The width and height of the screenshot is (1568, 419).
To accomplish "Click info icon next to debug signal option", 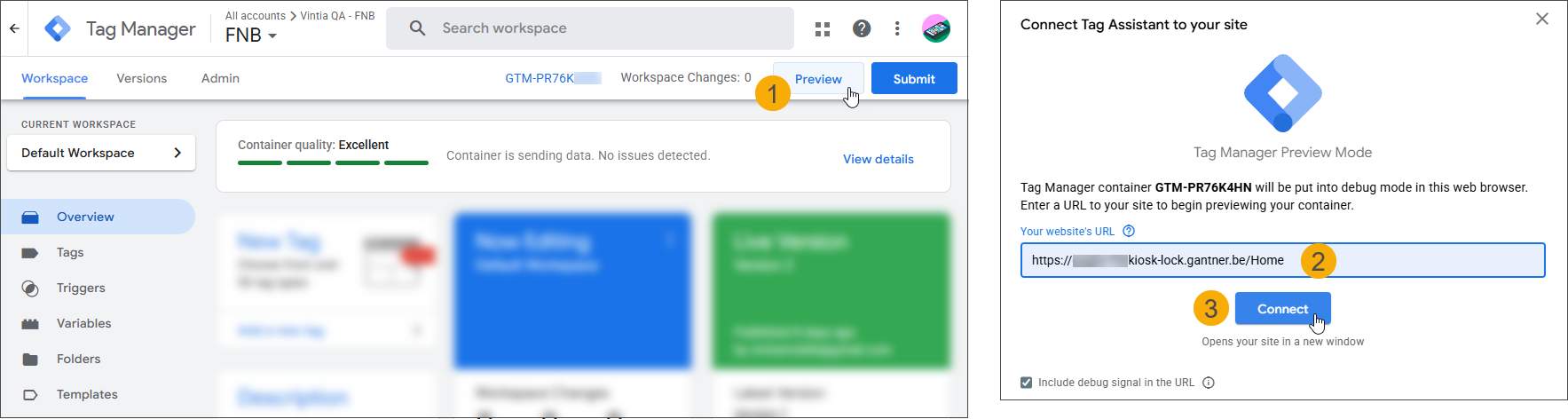I will click(1209, 383).
